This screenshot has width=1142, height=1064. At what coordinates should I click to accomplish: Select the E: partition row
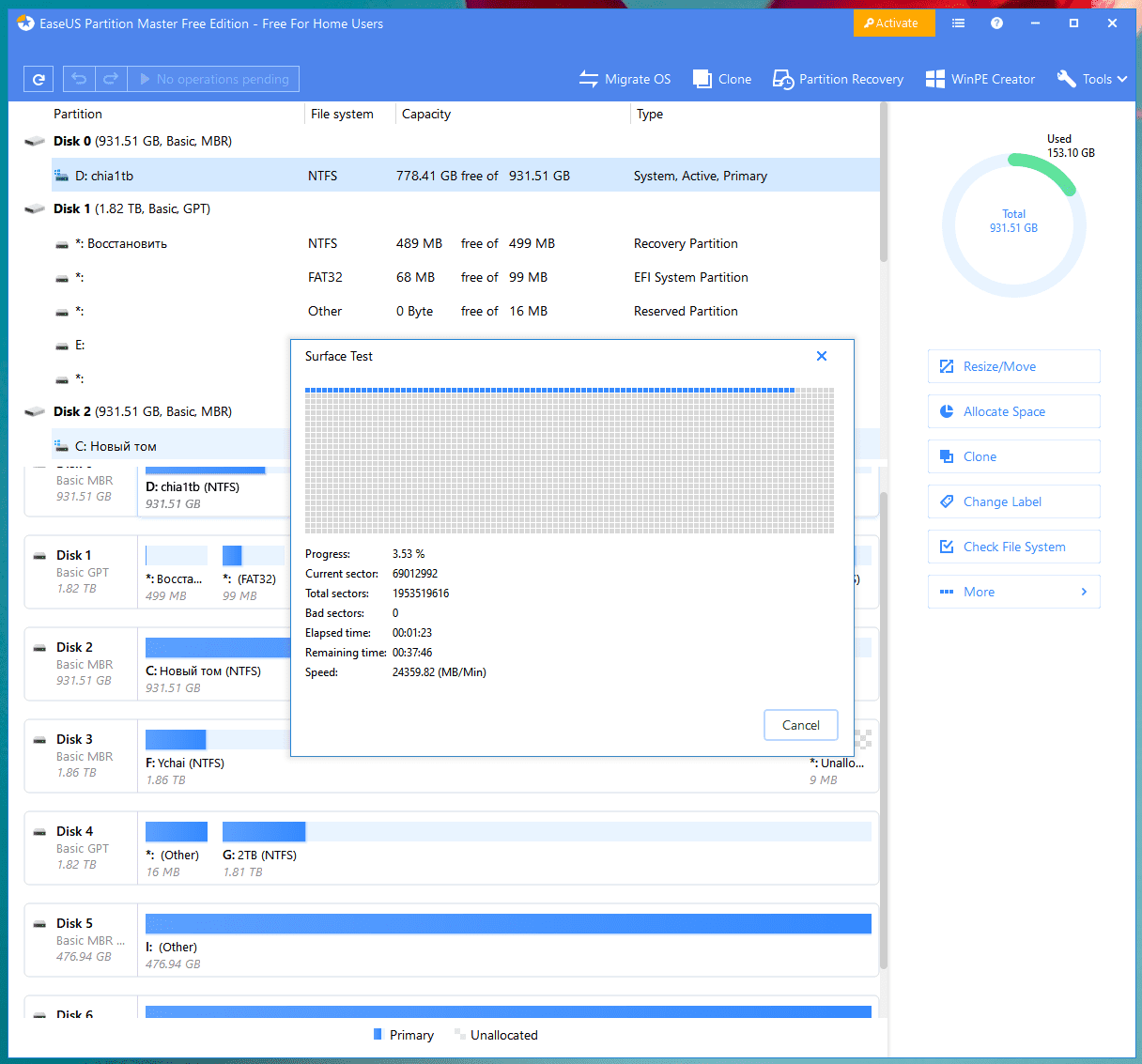(171, 345)
